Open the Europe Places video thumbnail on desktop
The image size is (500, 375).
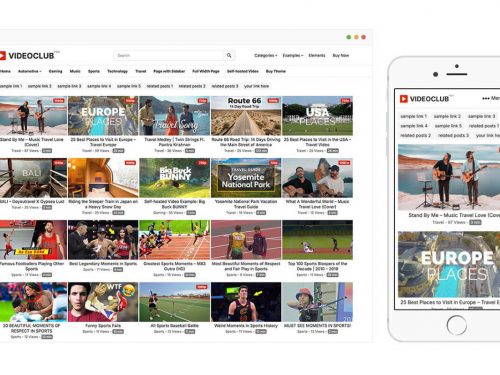103,116
